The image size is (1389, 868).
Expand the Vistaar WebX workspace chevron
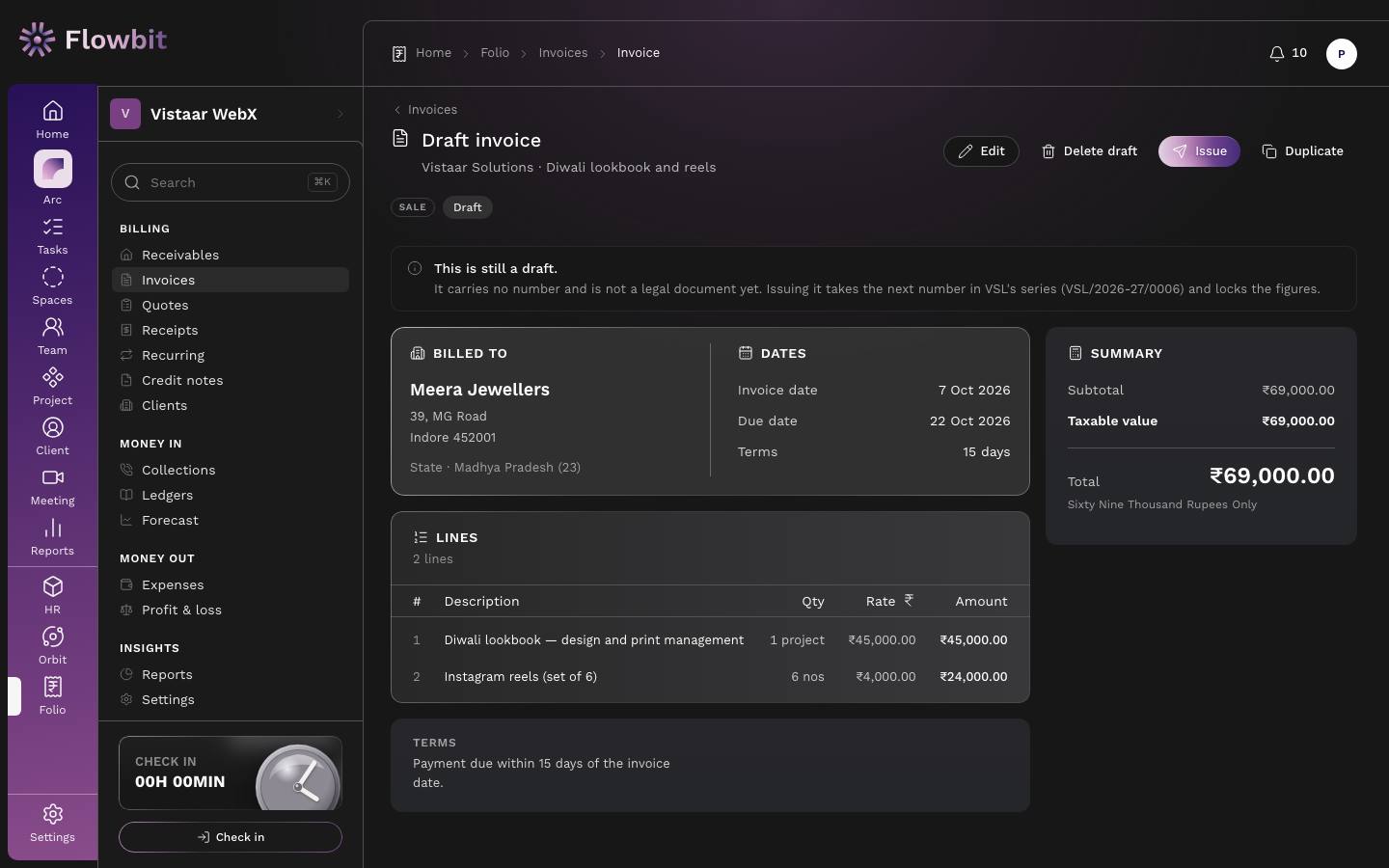point(340,114)
